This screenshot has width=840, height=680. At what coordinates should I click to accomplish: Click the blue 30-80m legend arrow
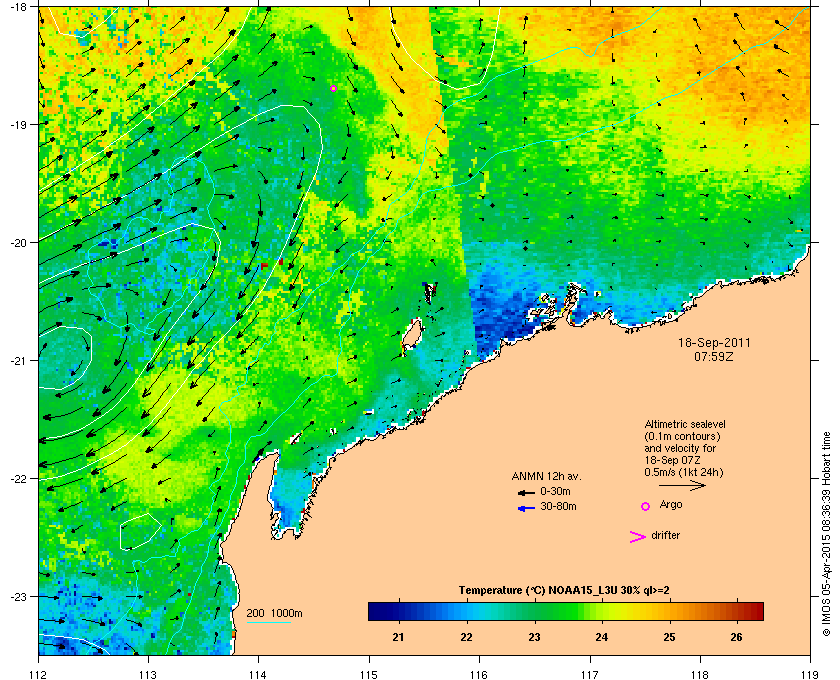click(x=526, y=508)
